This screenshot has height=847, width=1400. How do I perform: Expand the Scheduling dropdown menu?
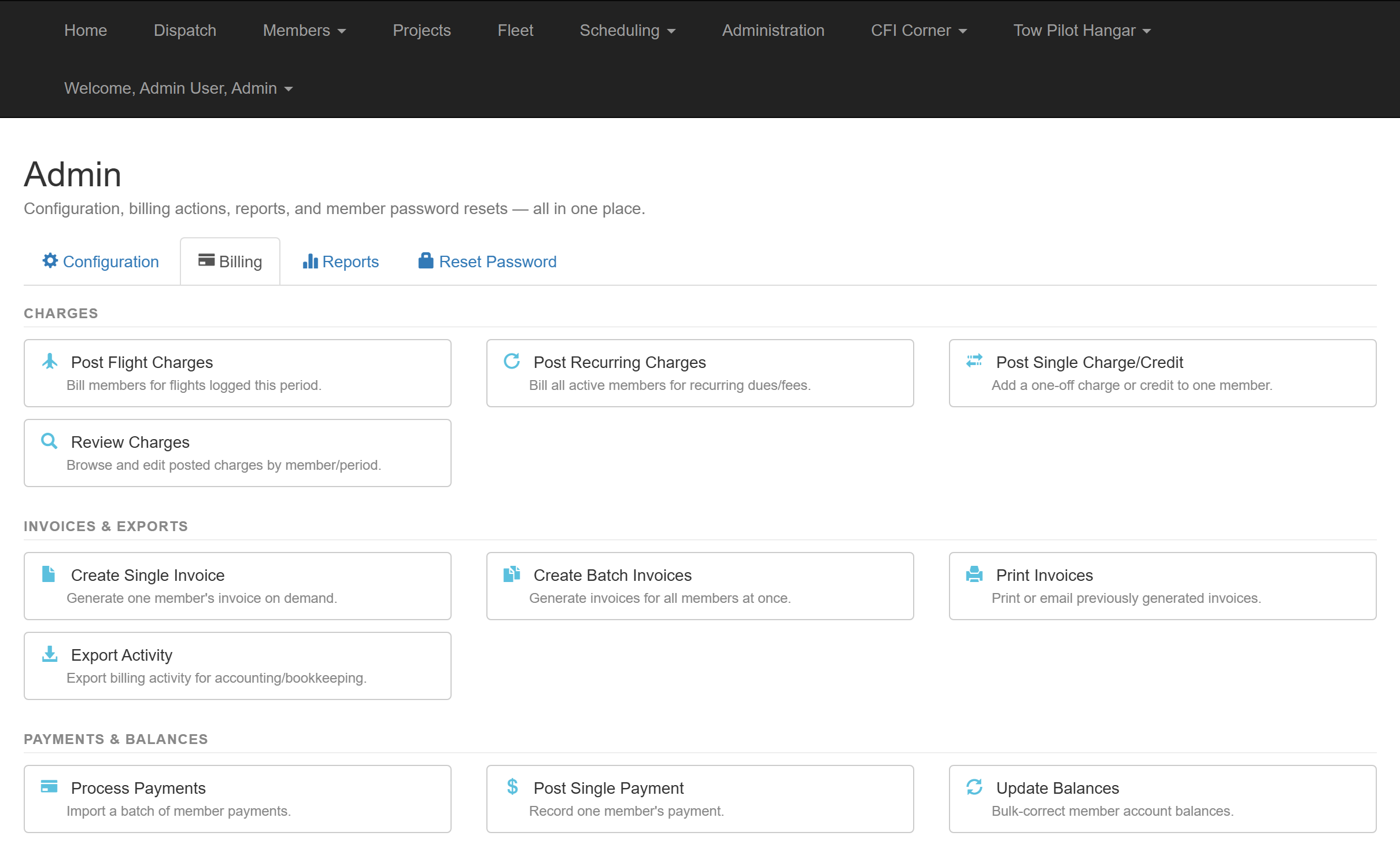[x=627, y=30]
